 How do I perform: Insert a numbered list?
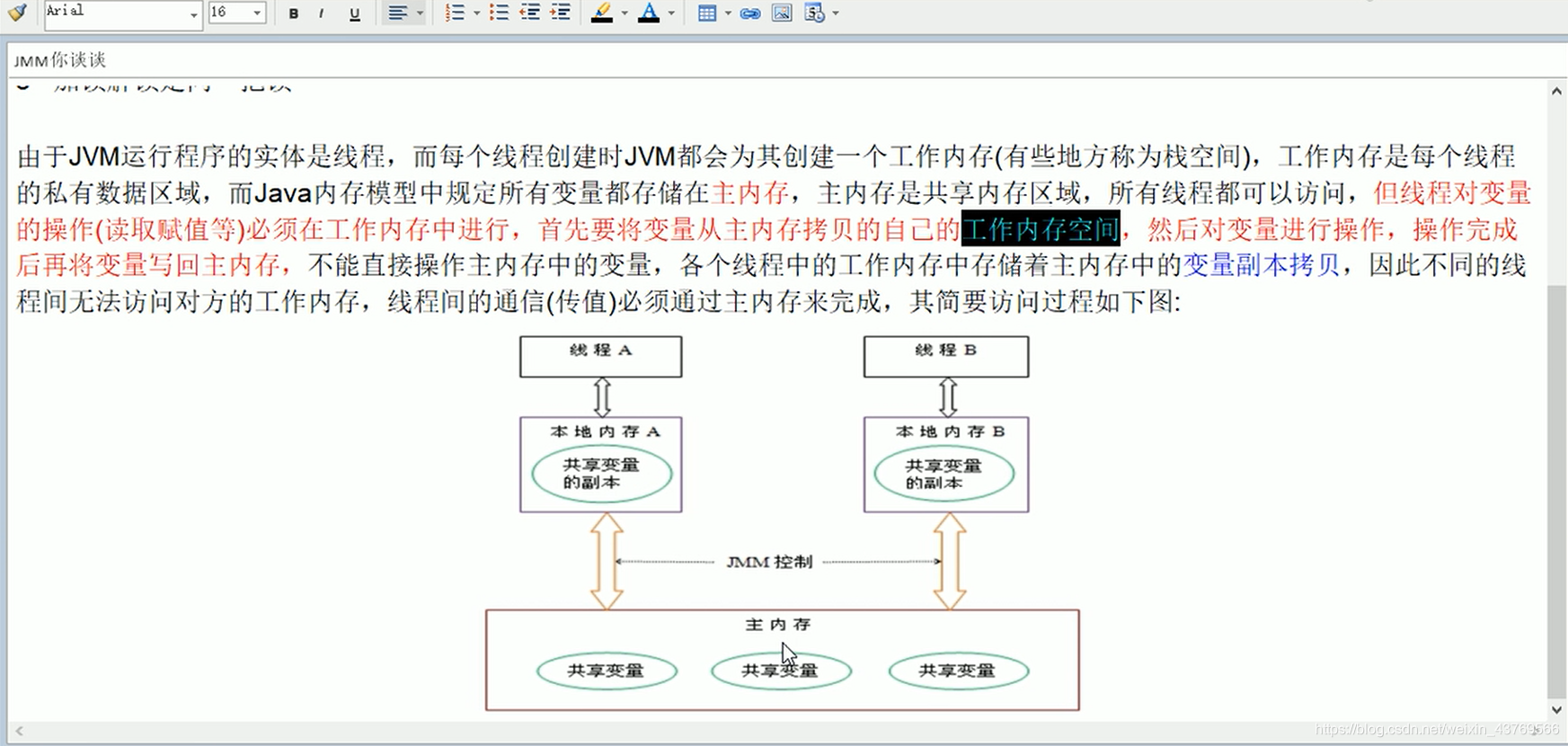point(455,13)
